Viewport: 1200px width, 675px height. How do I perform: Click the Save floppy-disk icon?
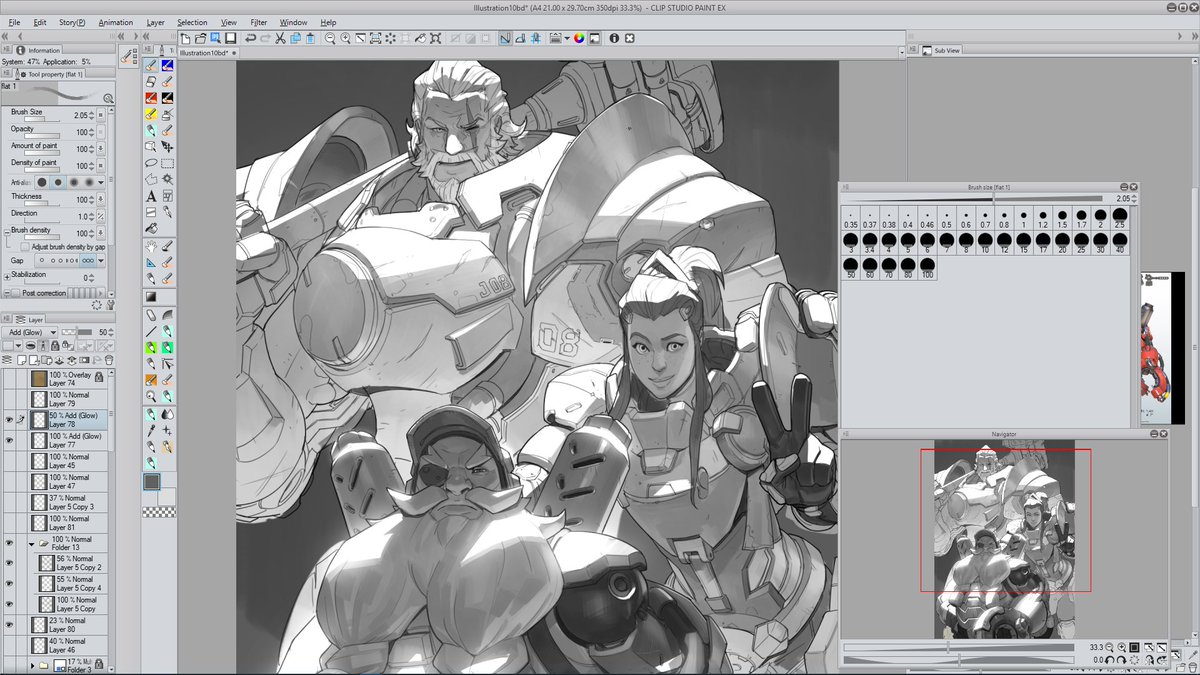point(231,39)
